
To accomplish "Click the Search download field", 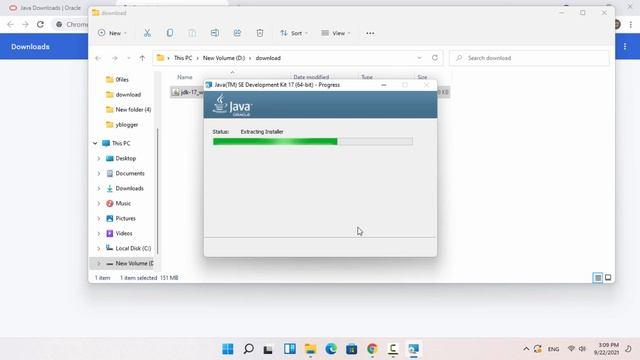I will tap(529, 58).
